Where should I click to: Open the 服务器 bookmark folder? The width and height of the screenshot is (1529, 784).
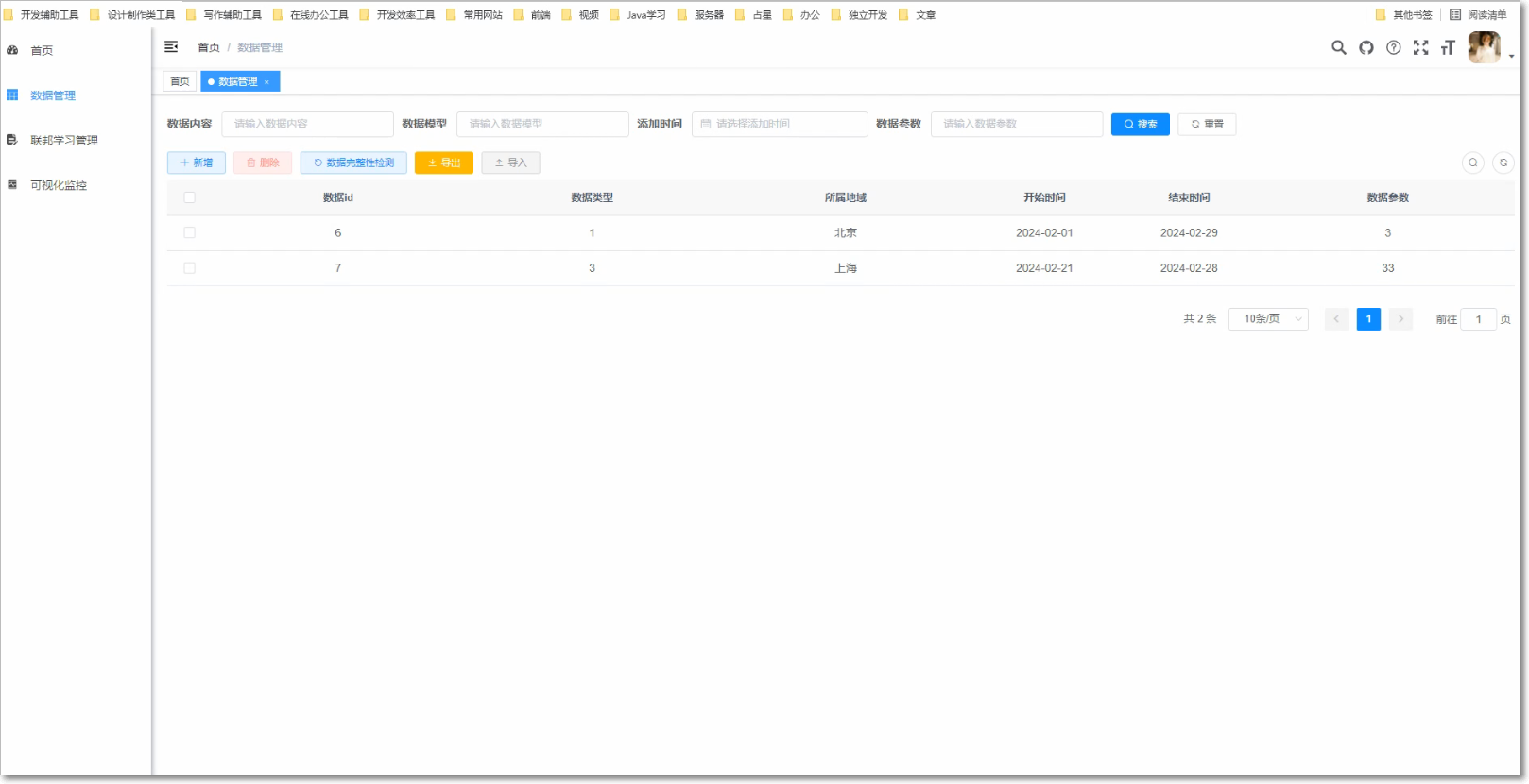[x=700, y=15]
